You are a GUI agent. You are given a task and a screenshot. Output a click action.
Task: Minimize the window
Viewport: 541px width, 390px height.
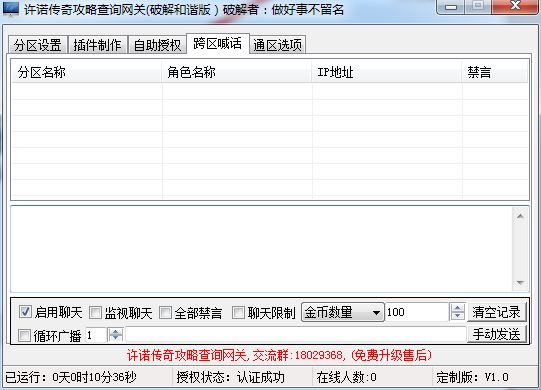pos(451,7)
